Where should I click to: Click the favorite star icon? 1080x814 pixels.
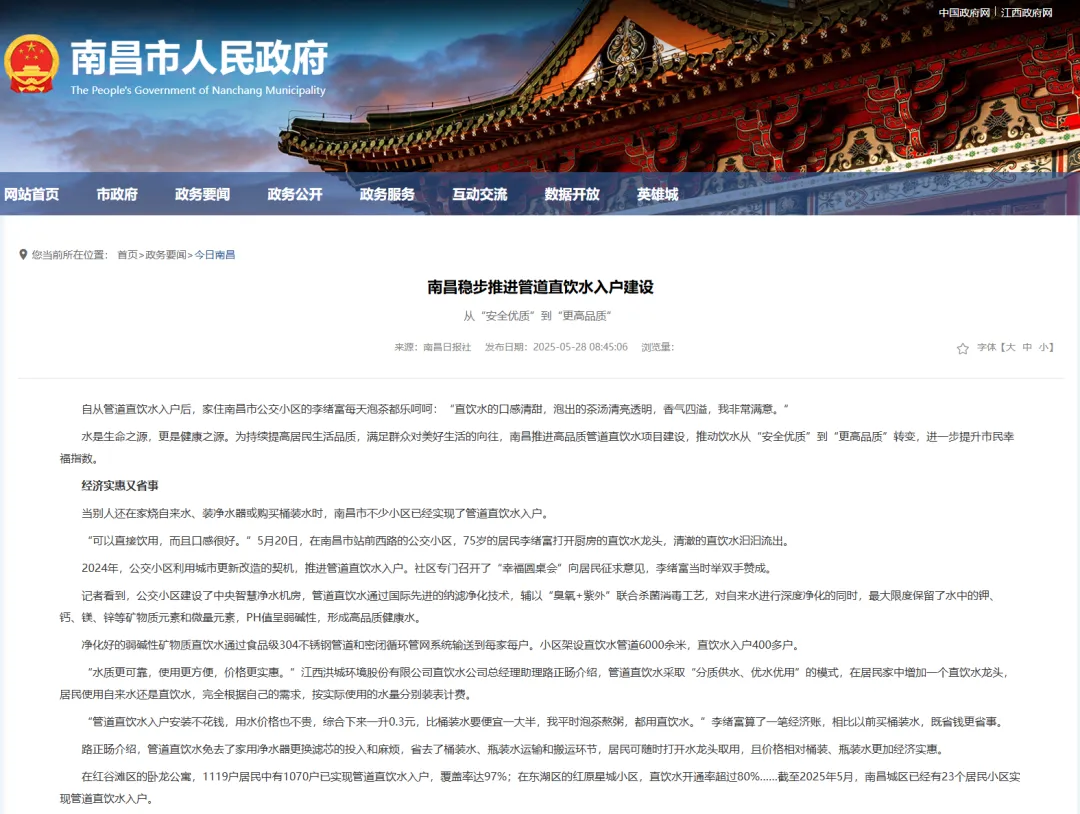point(962,348)
